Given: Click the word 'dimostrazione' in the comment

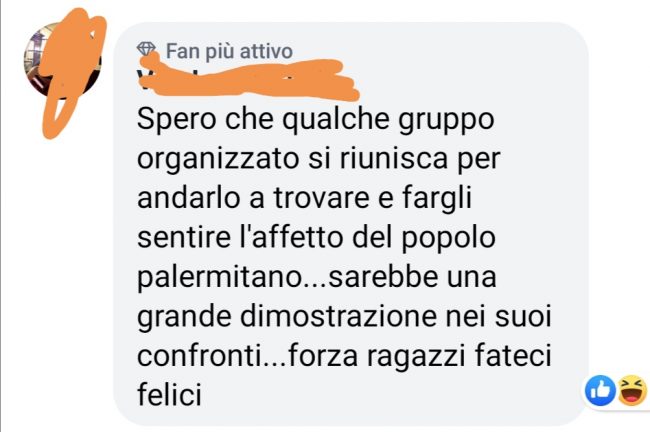Looking at the screenshot, I should (x=338, y=316).
